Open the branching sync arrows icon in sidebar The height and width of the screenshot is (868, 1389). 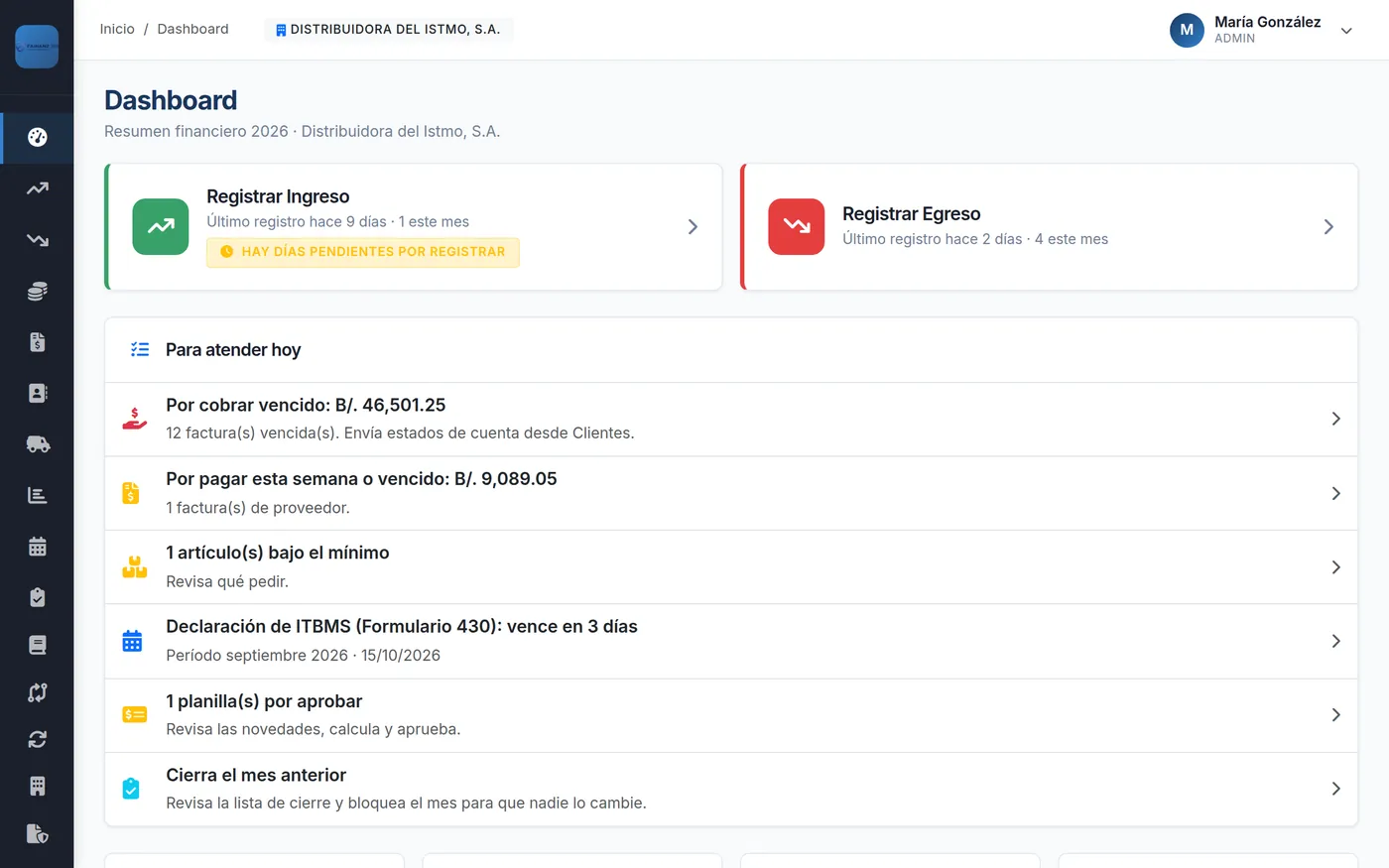point(38,692)
